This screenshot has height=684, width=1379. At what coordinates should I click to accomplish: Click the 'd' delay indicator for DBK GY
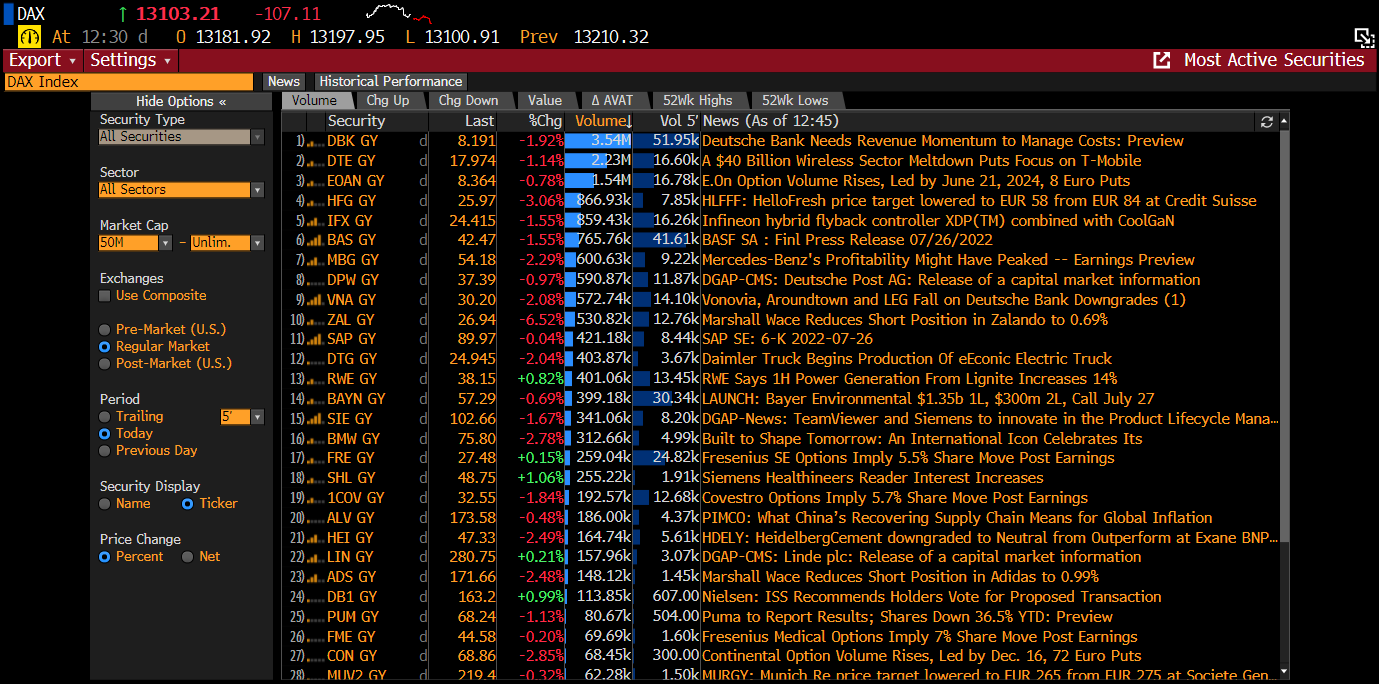coord(423,141)
